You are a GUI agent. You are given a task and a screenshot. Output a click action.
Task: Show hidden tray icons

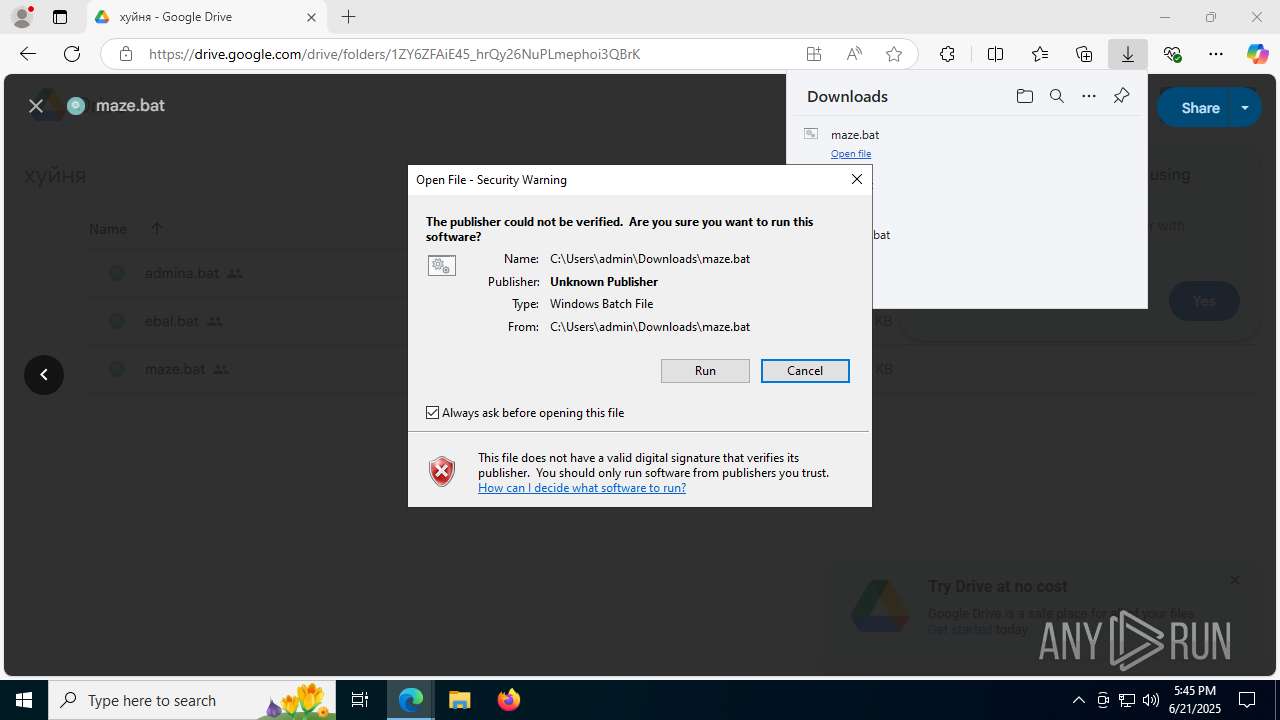click(1078, 700)
